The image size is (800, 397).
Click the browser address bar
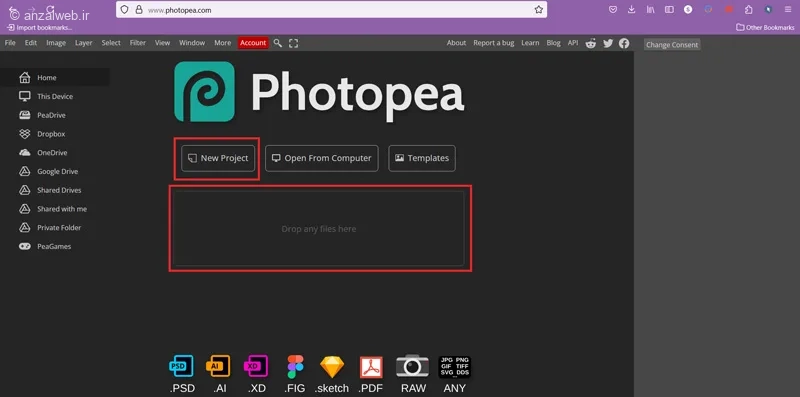332,10
